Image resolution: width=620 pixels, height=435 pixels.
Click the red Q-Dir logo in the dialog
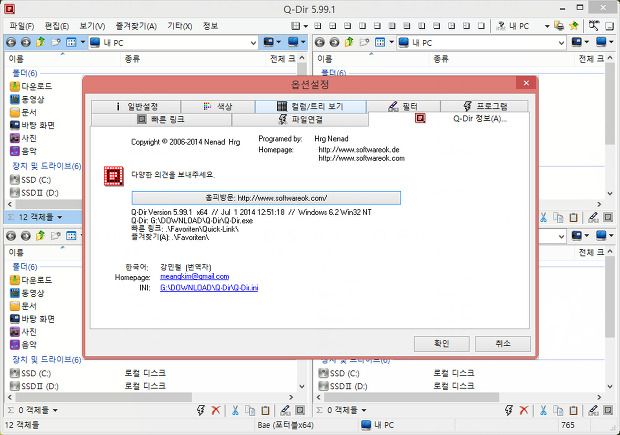pos(113,176)
